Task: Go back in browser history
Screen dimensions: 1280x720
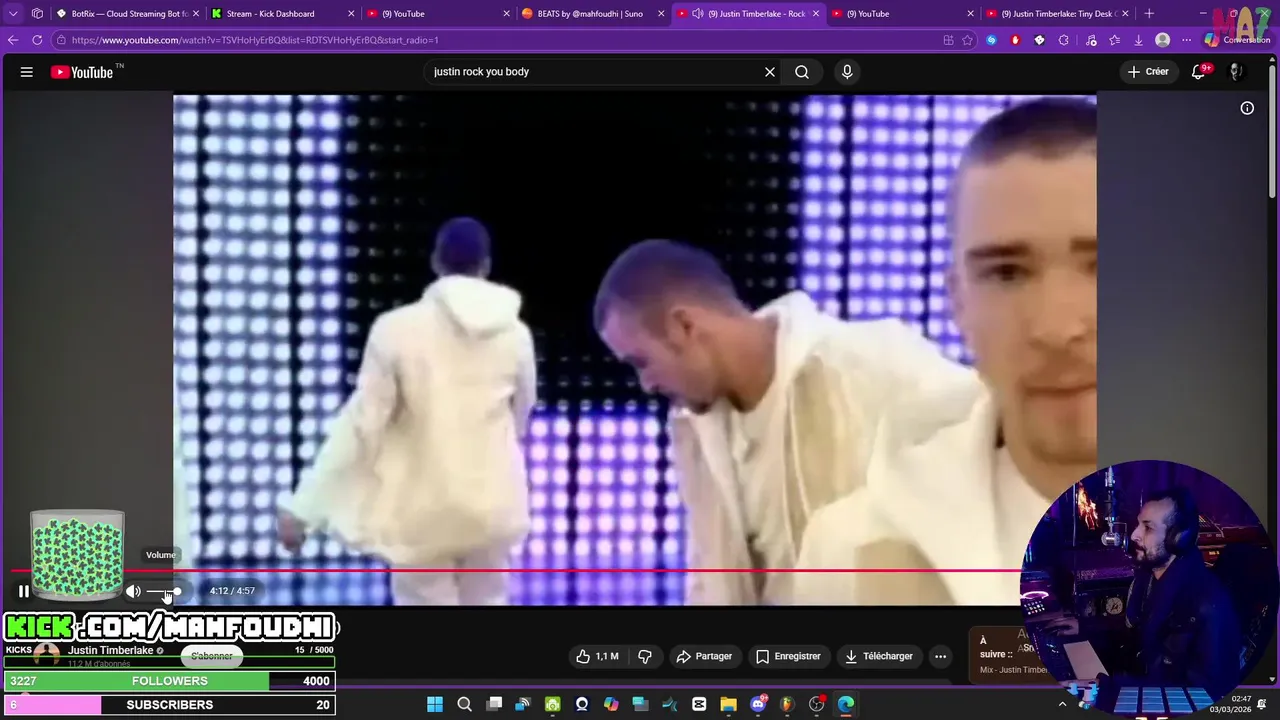Action: [13, 40]
